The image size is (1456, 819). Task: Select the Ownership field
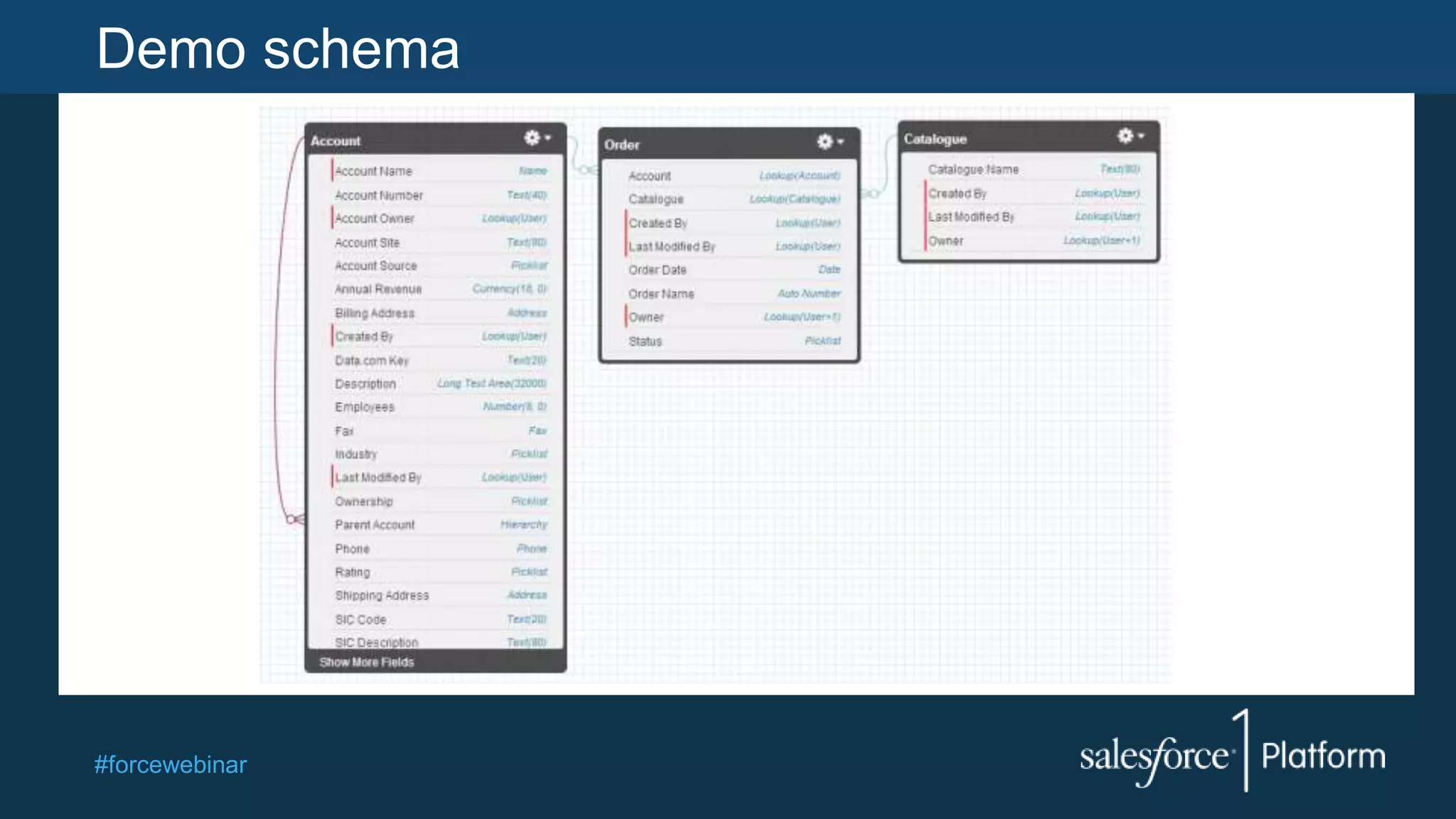pyautogui.click(x=439, y=501)
